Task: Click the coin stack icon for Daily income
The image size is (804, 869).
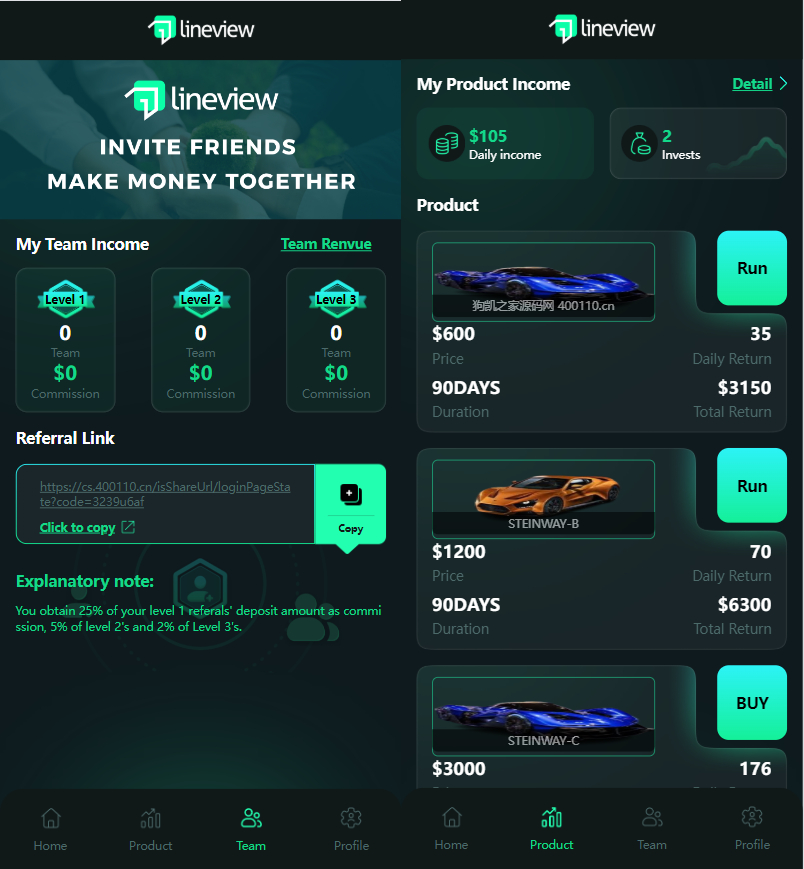Action: point(446,144)
